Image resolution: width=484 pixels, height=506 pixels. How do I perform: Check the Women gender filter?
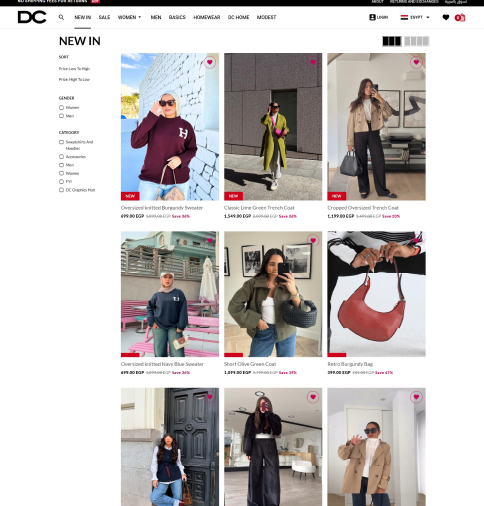(x=61, y=107)
